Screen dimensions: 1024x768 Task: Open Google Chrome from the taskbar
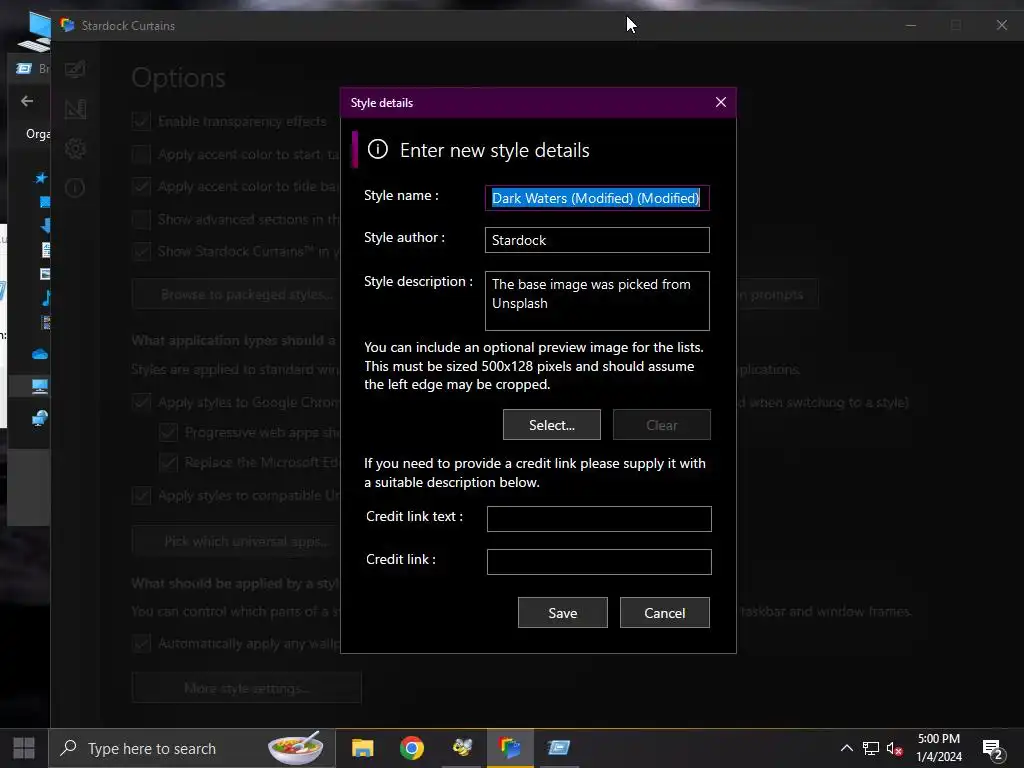pyautogui.click(x=411, y=748)
